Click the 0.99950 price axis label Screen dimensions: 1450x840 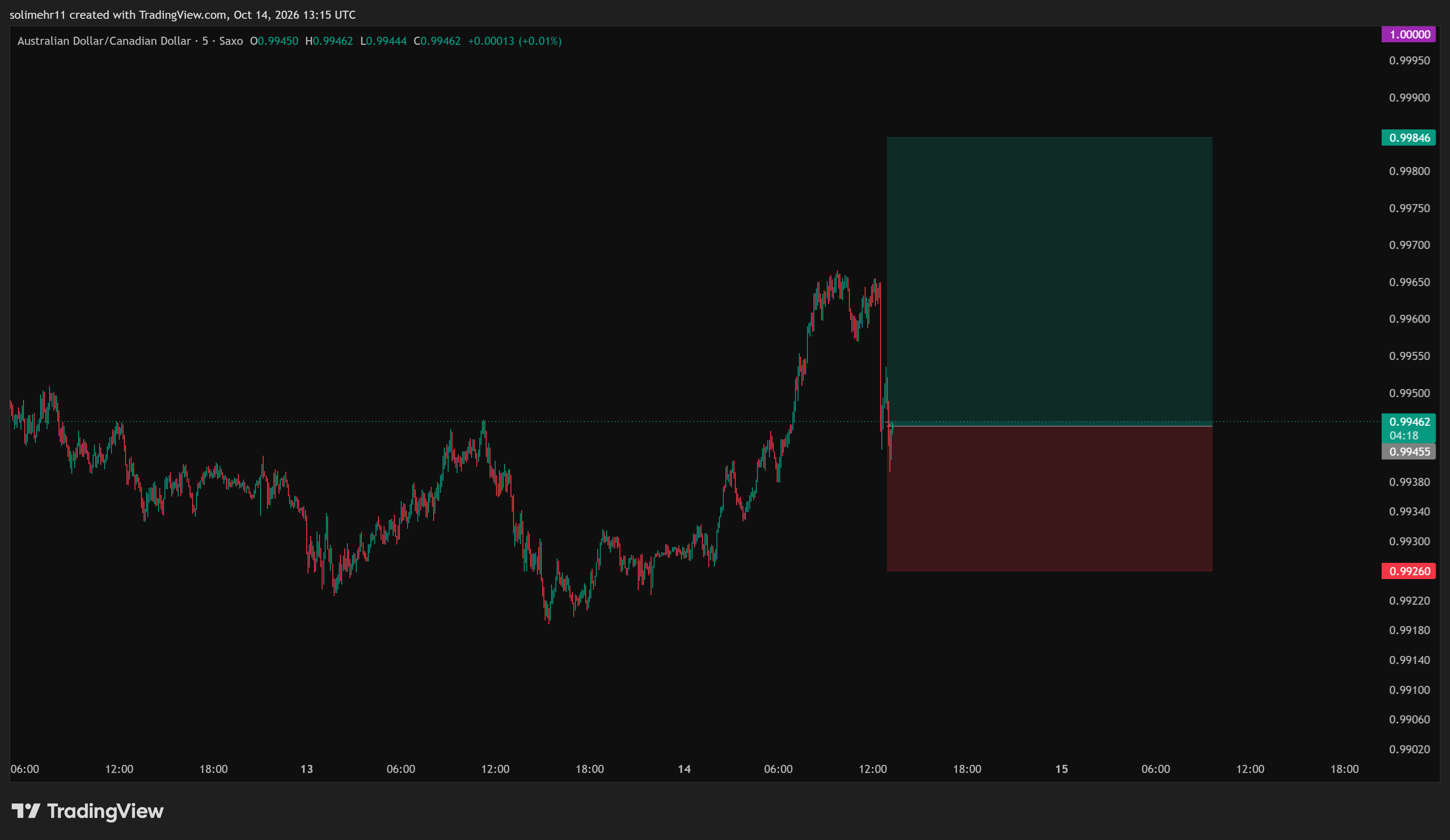pyautogui.click(x=1409, y=61)
